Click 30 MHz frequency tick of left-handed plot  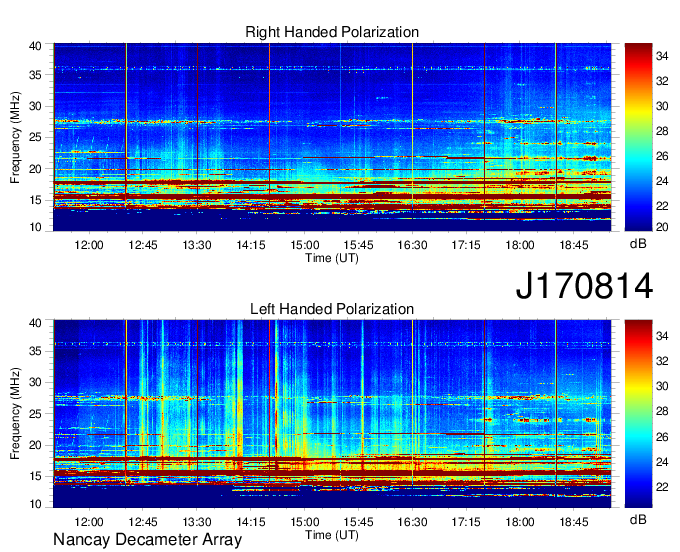click(35, 382)
